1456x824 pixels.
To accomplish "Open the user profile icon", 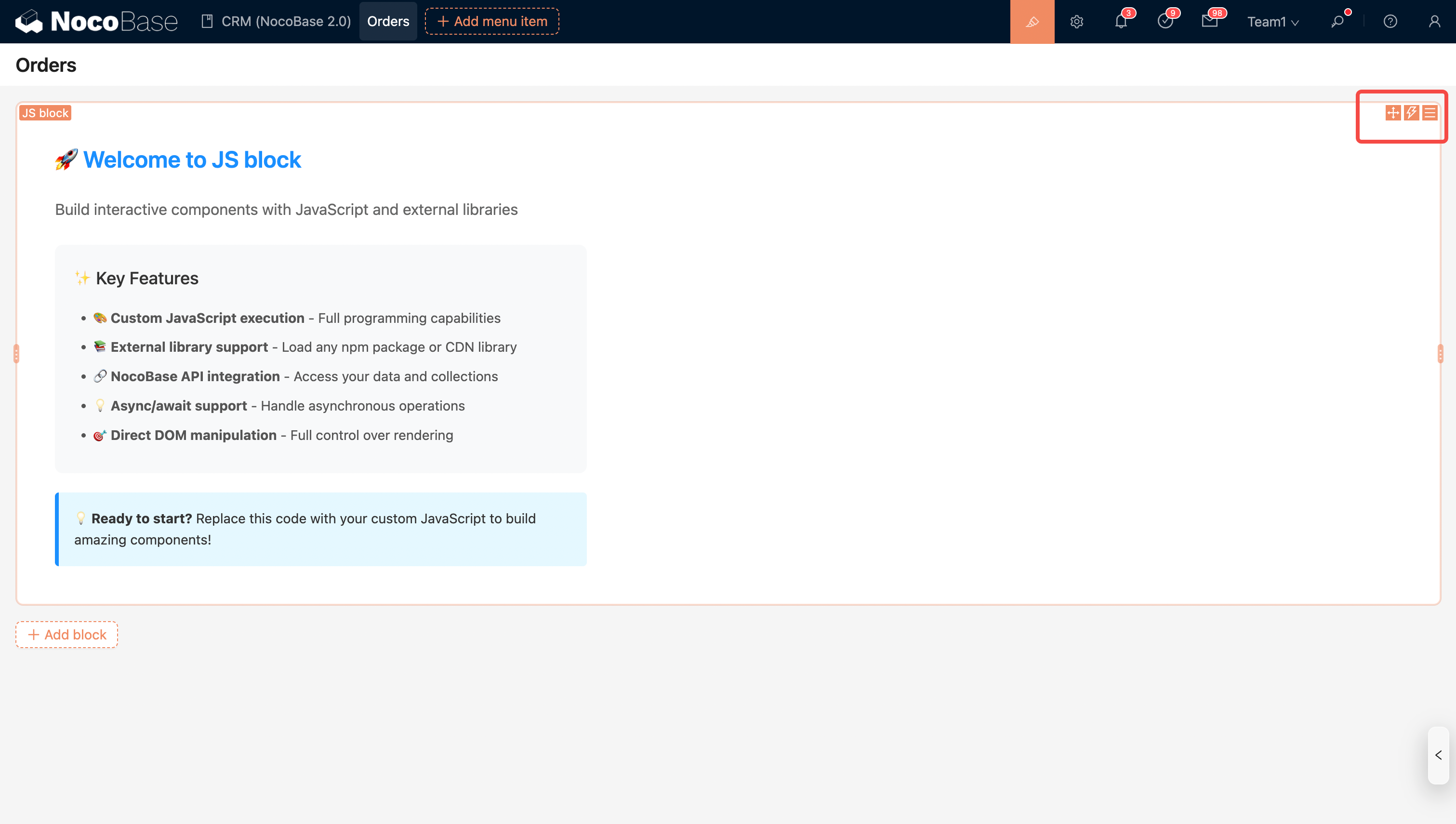I will [1434, 22].
